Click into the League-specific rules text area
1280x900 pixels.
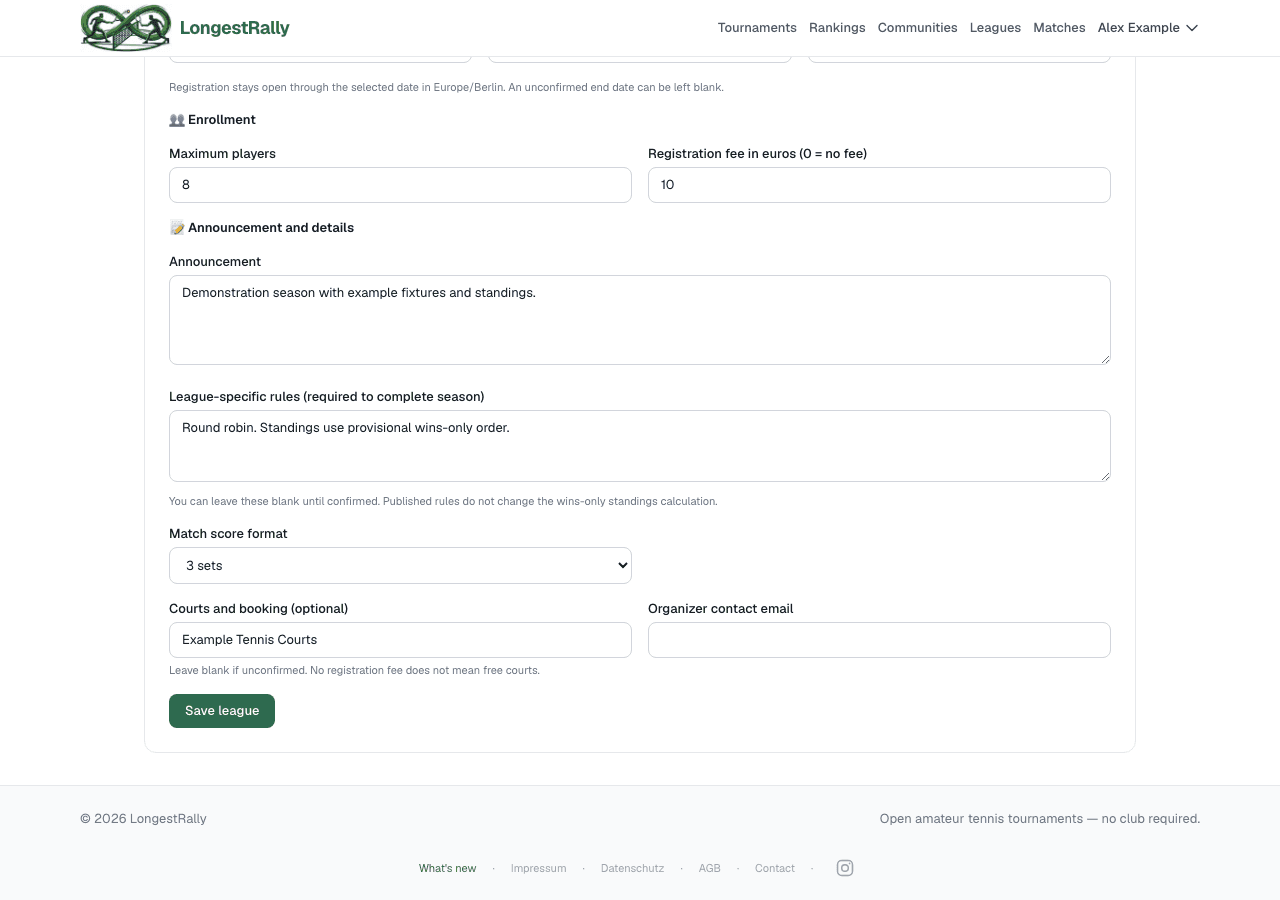pos(640,446)
